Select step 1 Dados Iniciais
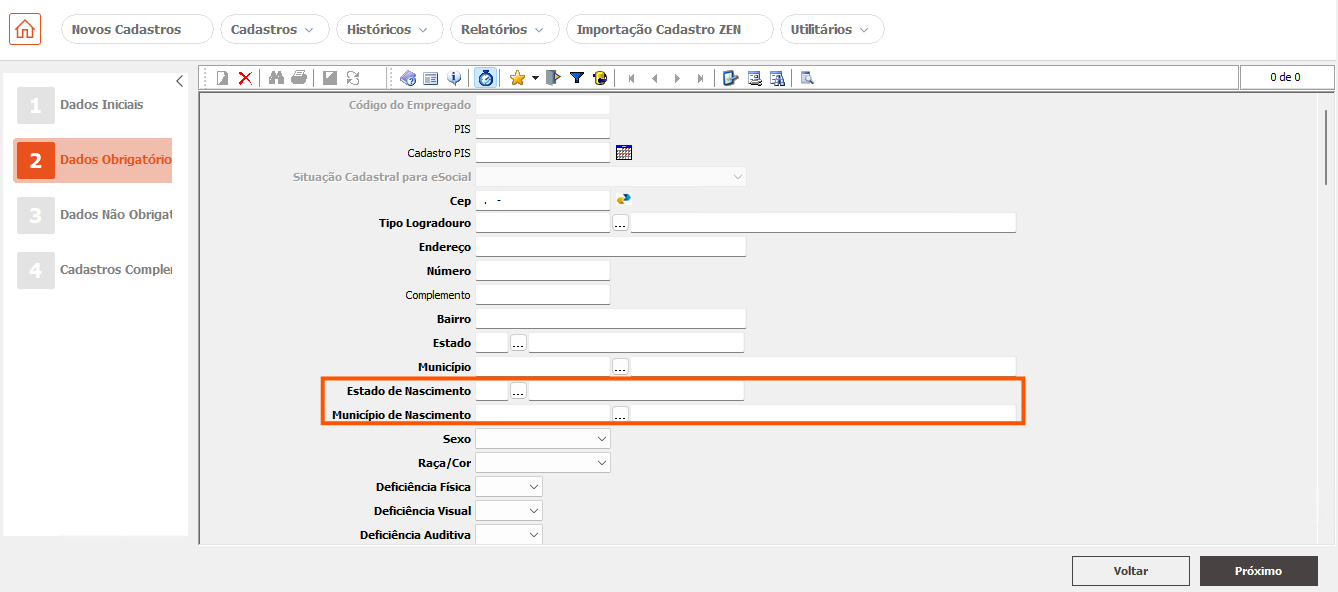 [93, 105]
